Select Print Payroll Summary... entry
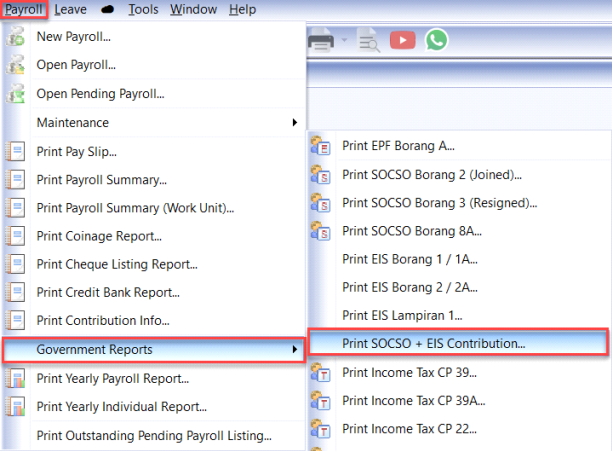 pos(102,179)
